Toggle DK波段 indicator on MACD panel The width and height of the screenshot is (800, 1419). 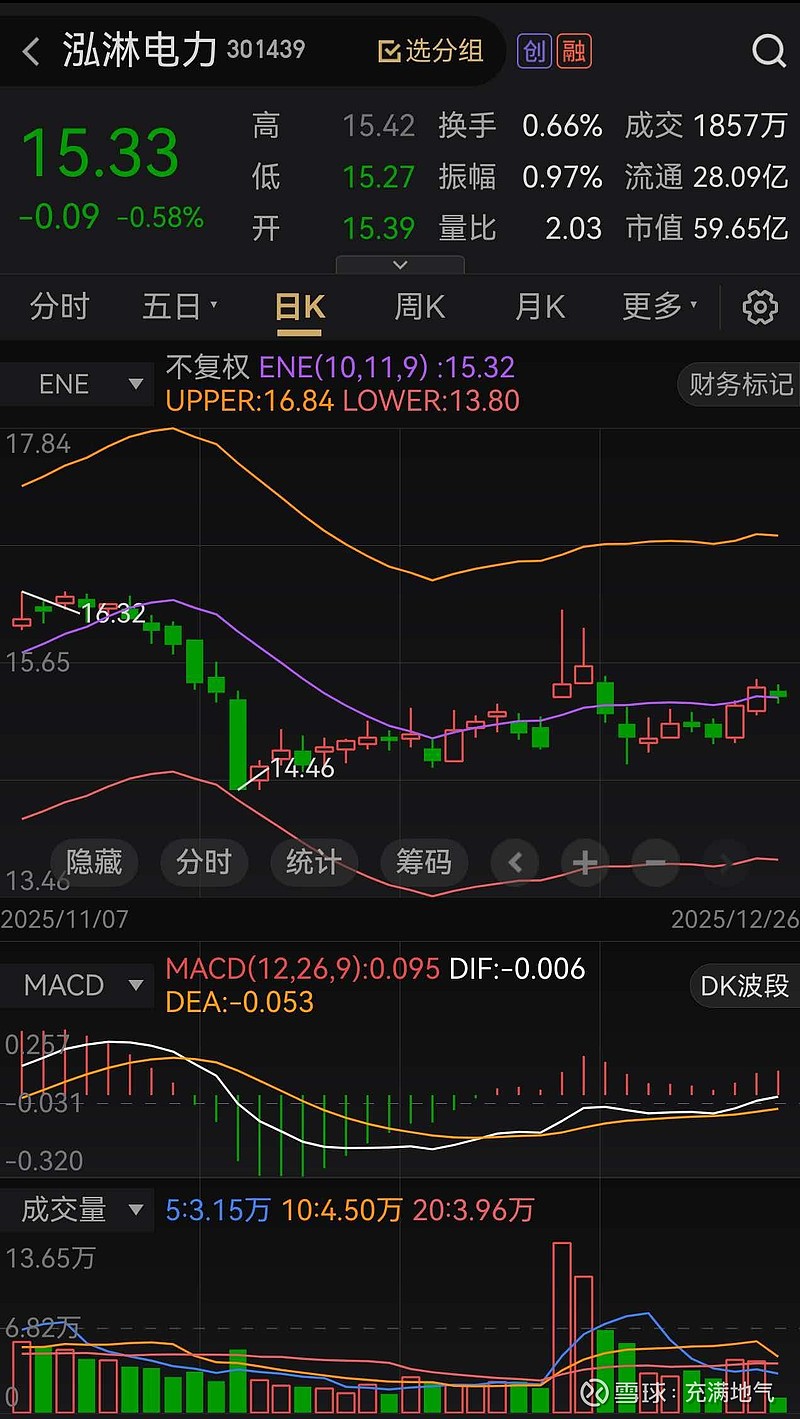pos(744,985)
